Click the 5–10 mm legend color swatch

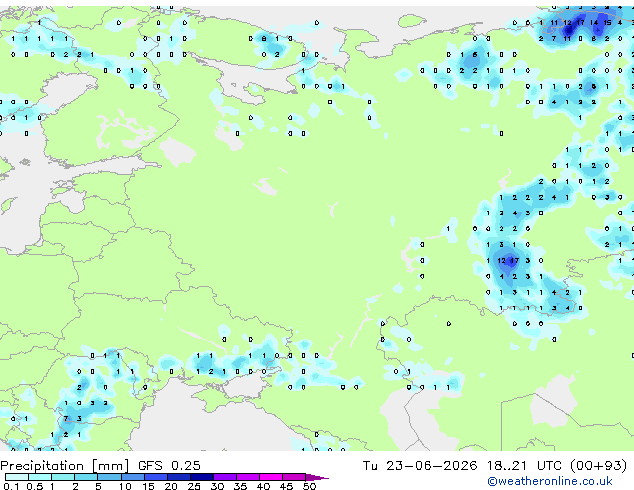110,477
